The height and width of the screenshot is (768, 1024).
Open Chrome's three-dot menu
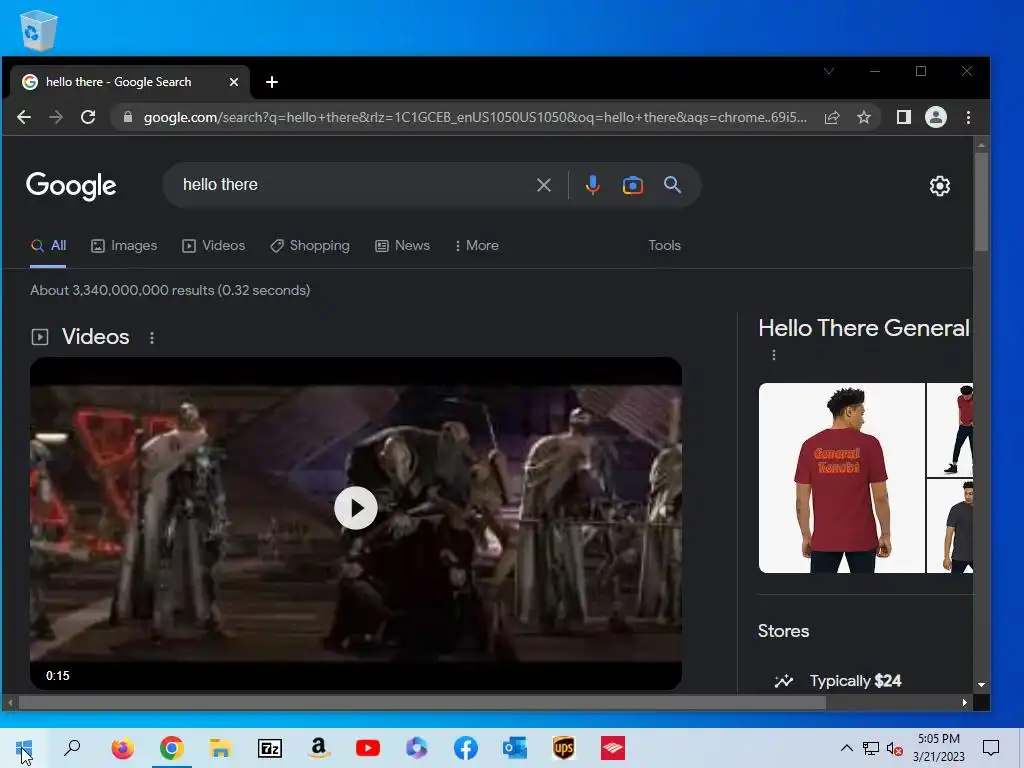pyautogui.click(x=968, y=118)
